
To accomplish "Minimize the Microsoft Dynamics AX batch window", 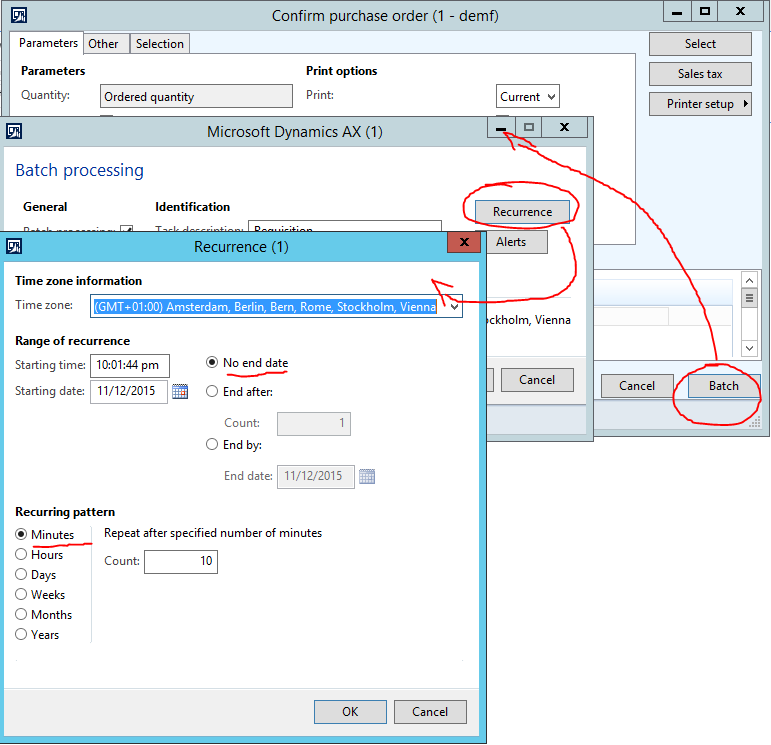I will click(x=501, y=127).
